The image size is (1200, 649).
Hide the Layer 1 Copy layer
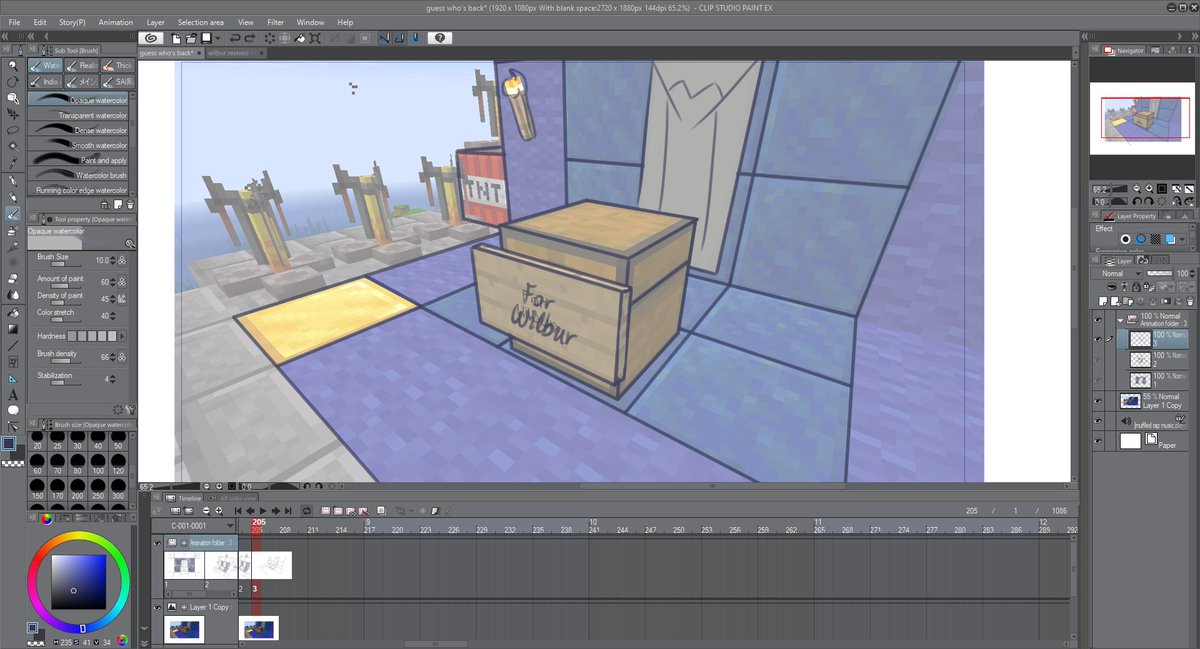1098,401
